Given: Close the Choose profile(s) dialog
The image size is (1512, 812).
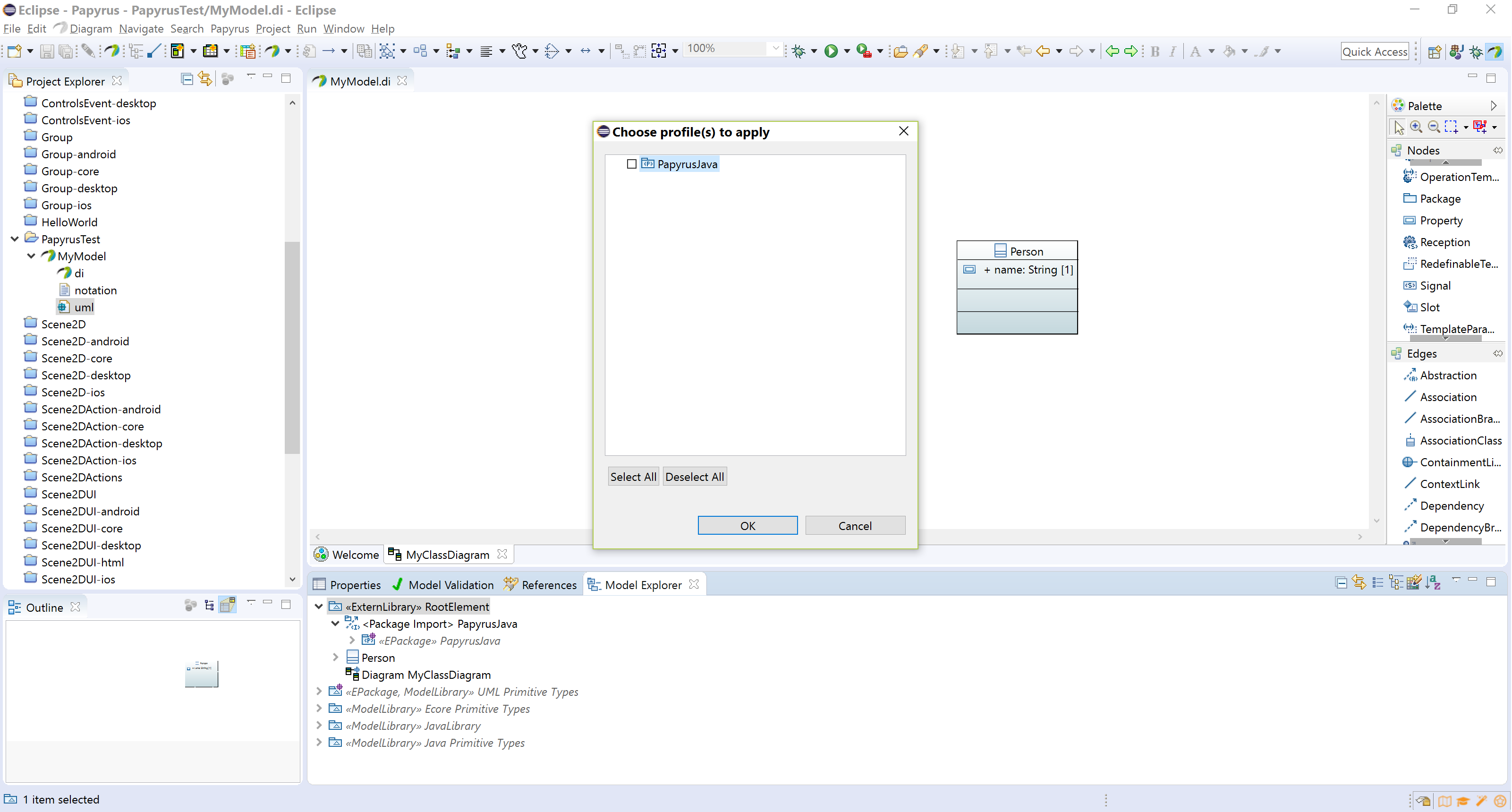Looking at the screenshot, I should [903, 131].
